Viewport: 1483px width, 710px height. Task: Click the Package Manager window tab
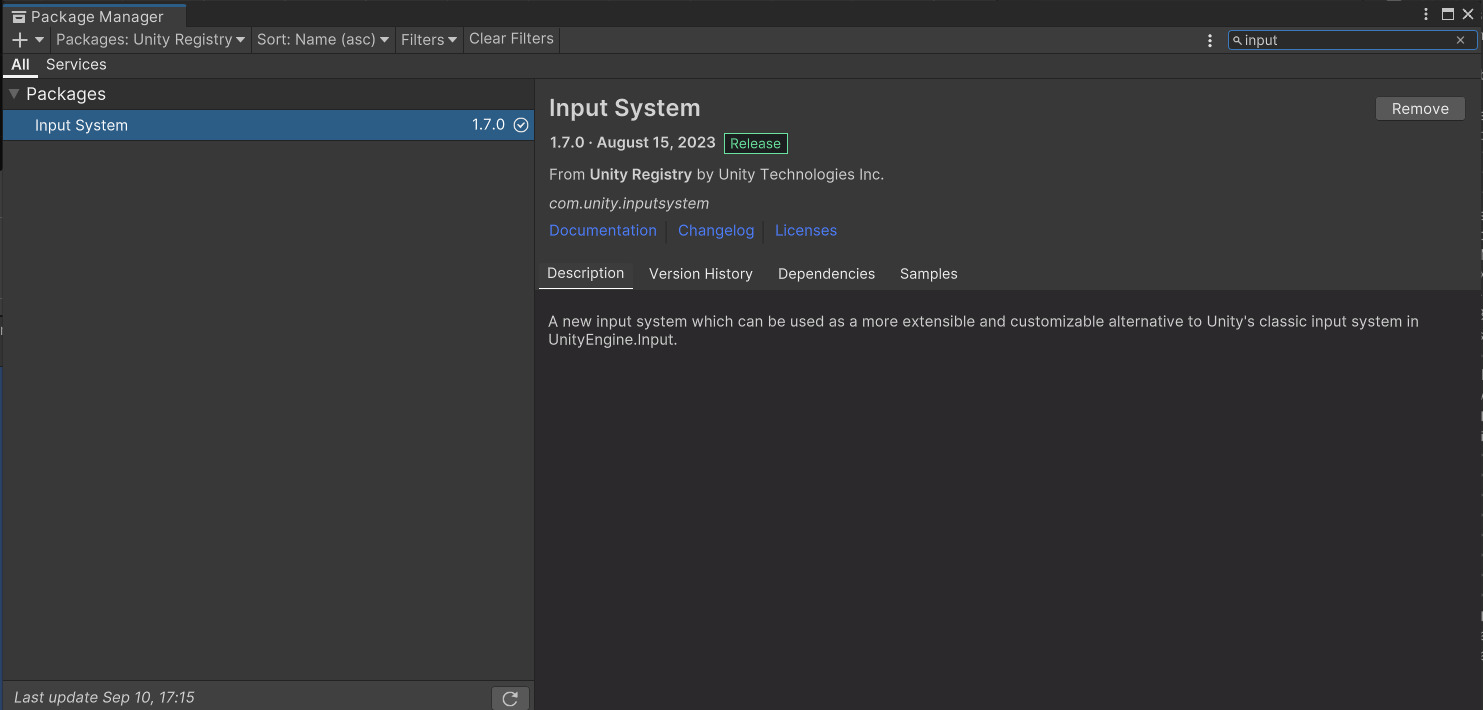point(94,16)
